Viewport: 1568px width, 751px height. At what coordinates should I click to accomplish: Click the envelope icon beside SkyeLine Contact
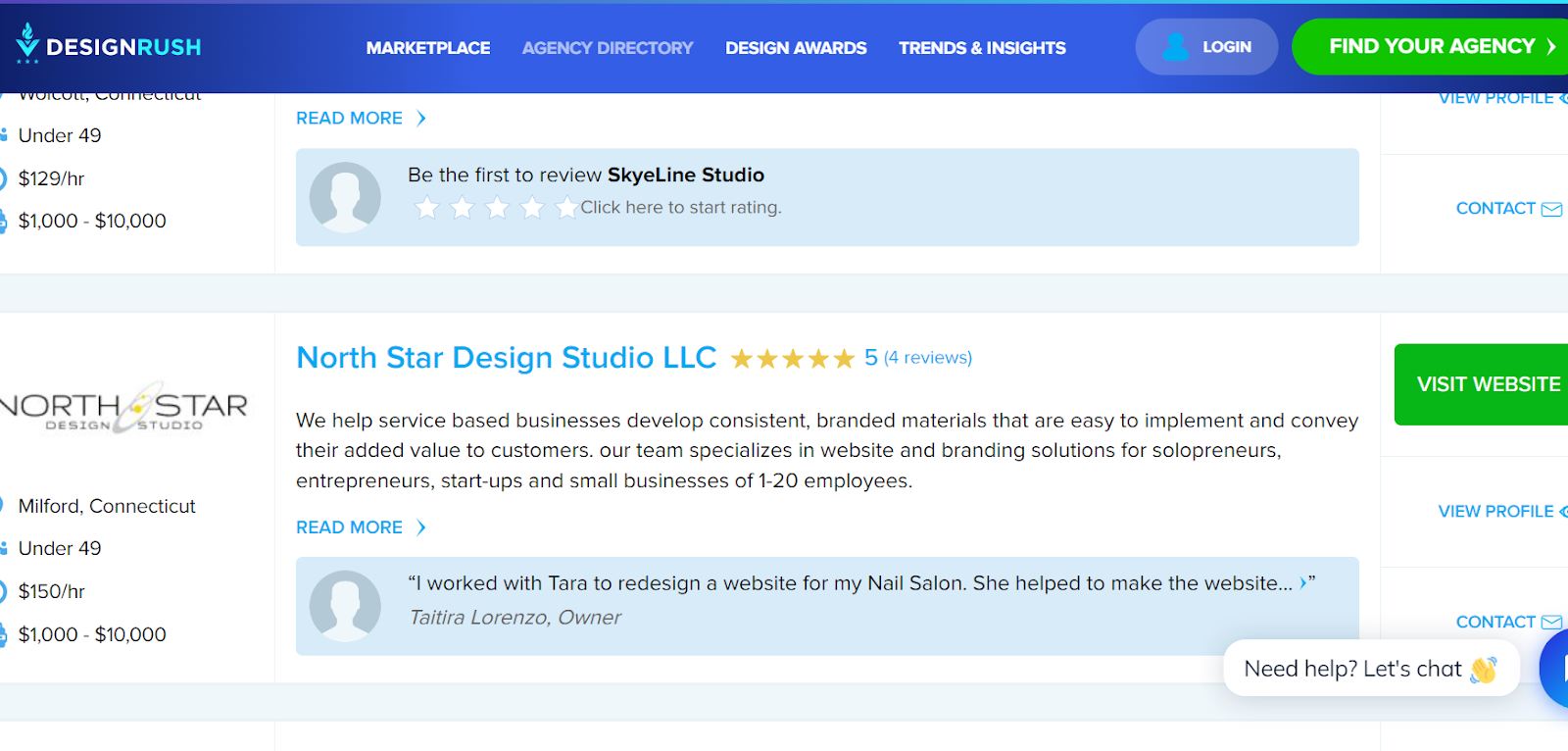pyautogui.click(x=1551, y=209)
